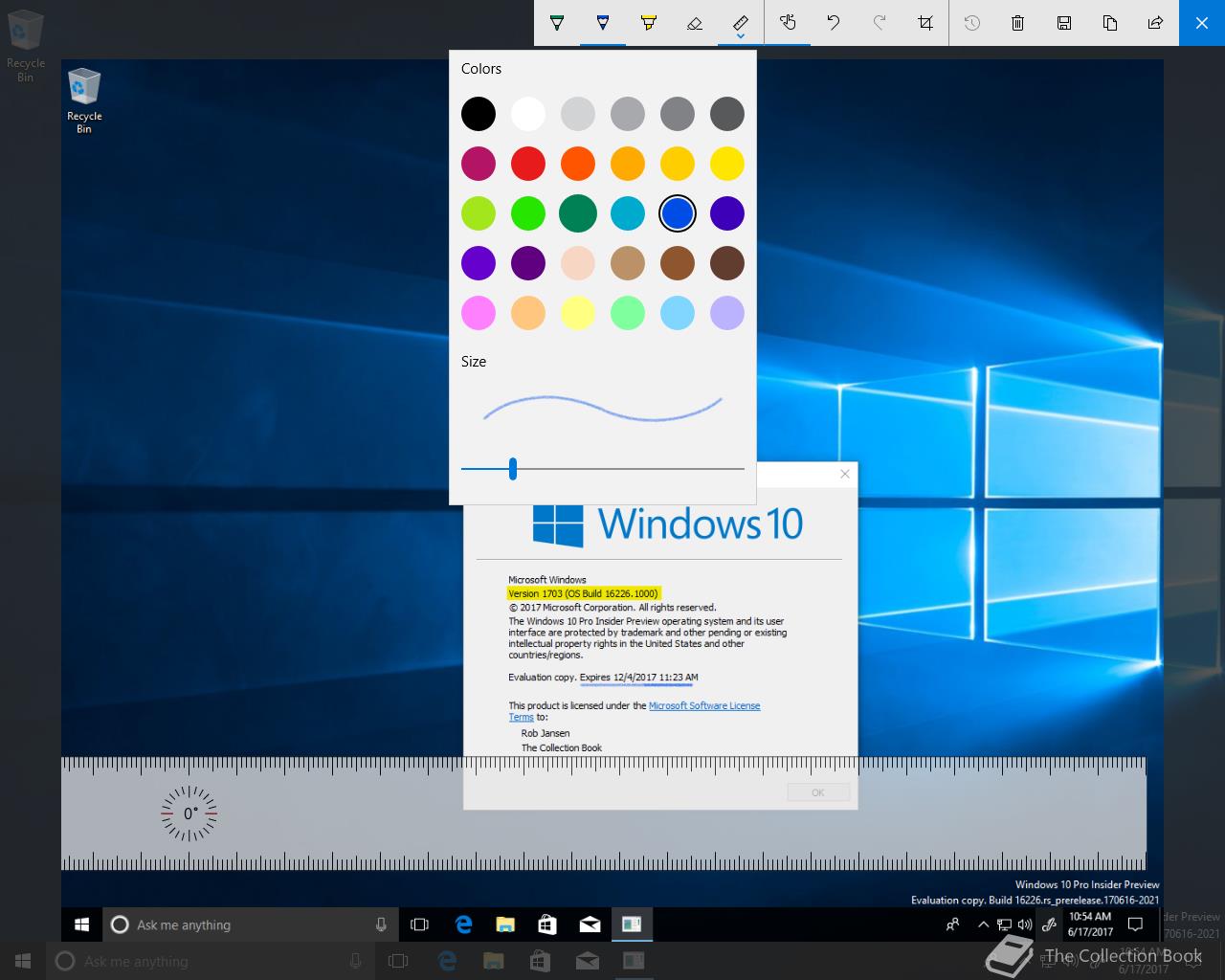The height and width of the screenshot is (980, 1225).
Task: Click the pencil Size slider thumb
Action: tap(513, 469)
